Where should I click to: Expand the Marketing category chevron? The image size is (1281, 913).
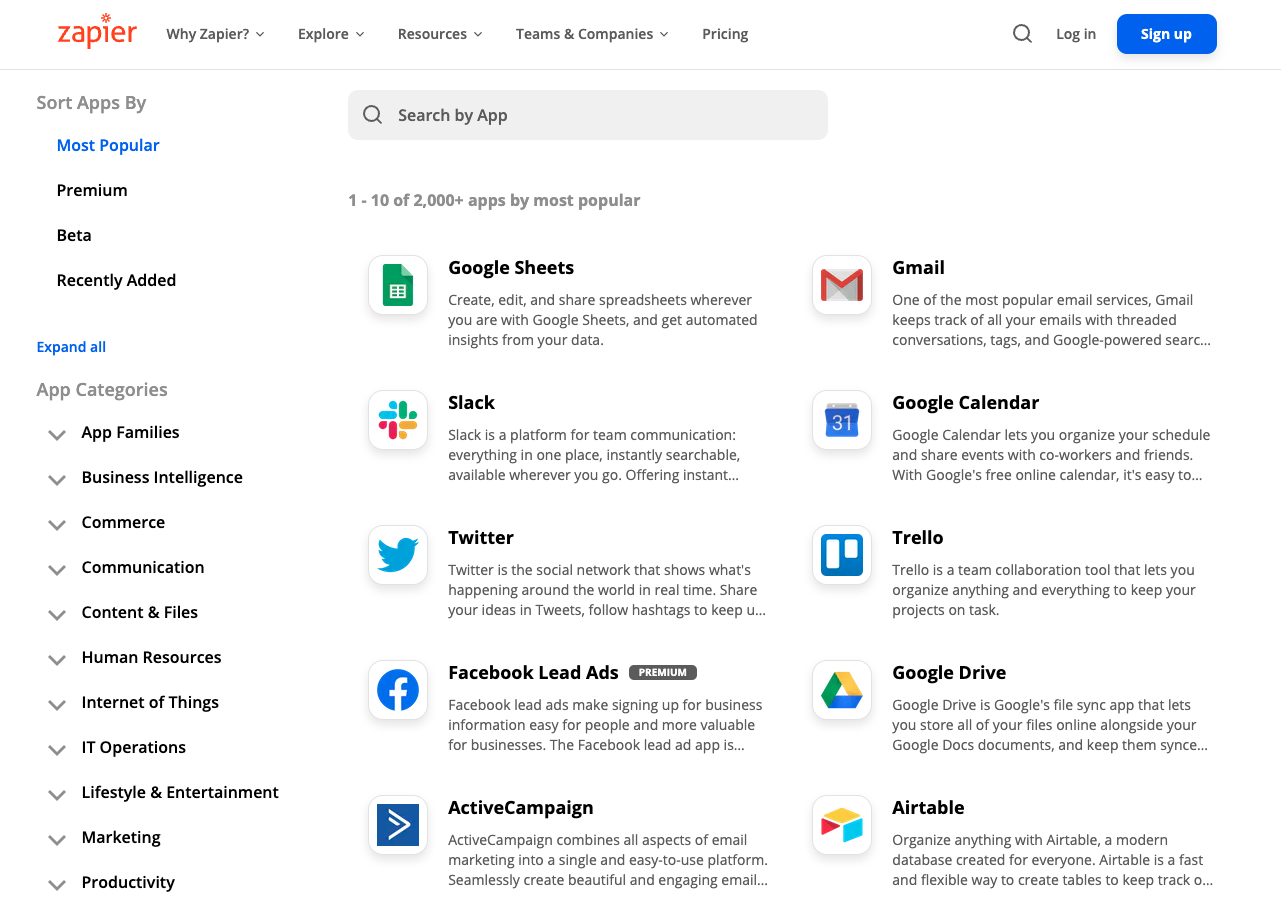pyautogui.click(x=57, y=839)
